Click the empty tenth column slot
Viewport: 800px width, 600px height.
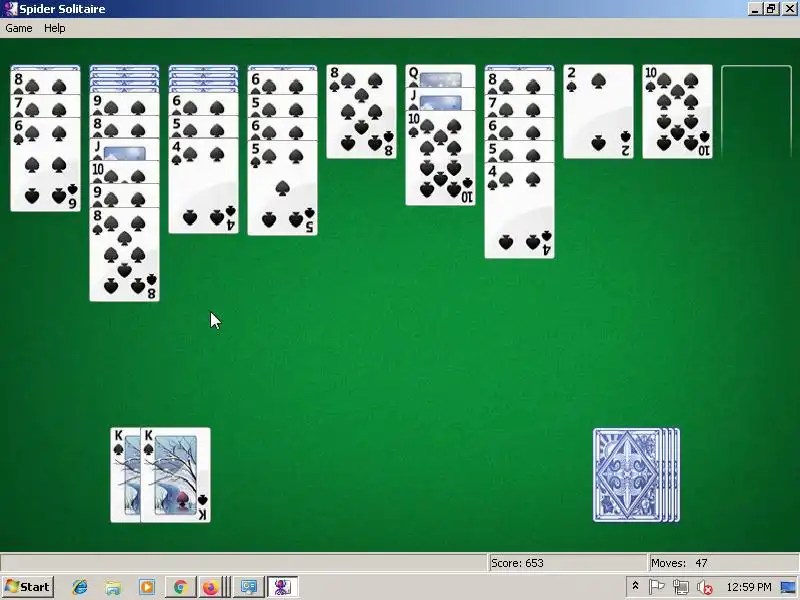(757, 111)
